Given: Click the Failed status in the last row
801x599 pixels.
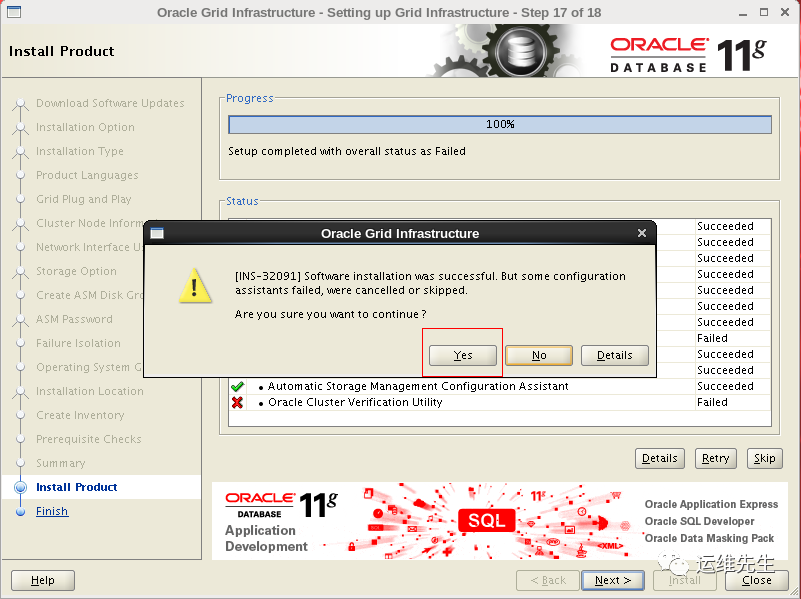Looking at the screenshot, I should point(712,402).
